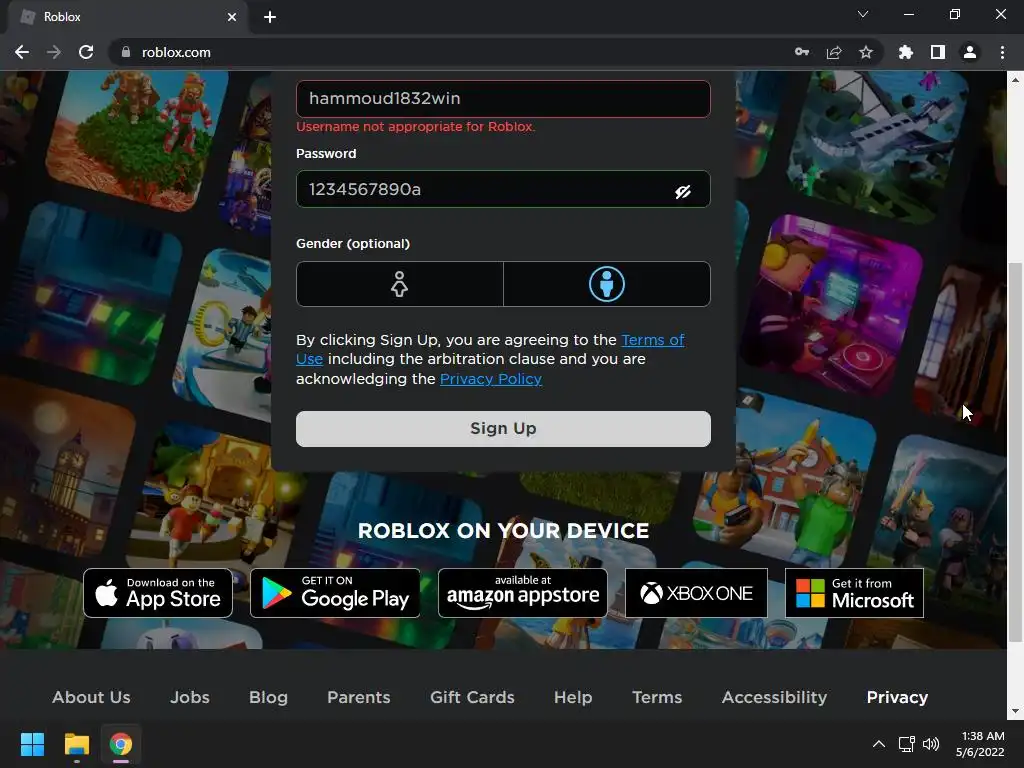Toggle the browser side panel
Viewport: 1024px width, 768px height.
pyautogui.click(x=938, y=52)
